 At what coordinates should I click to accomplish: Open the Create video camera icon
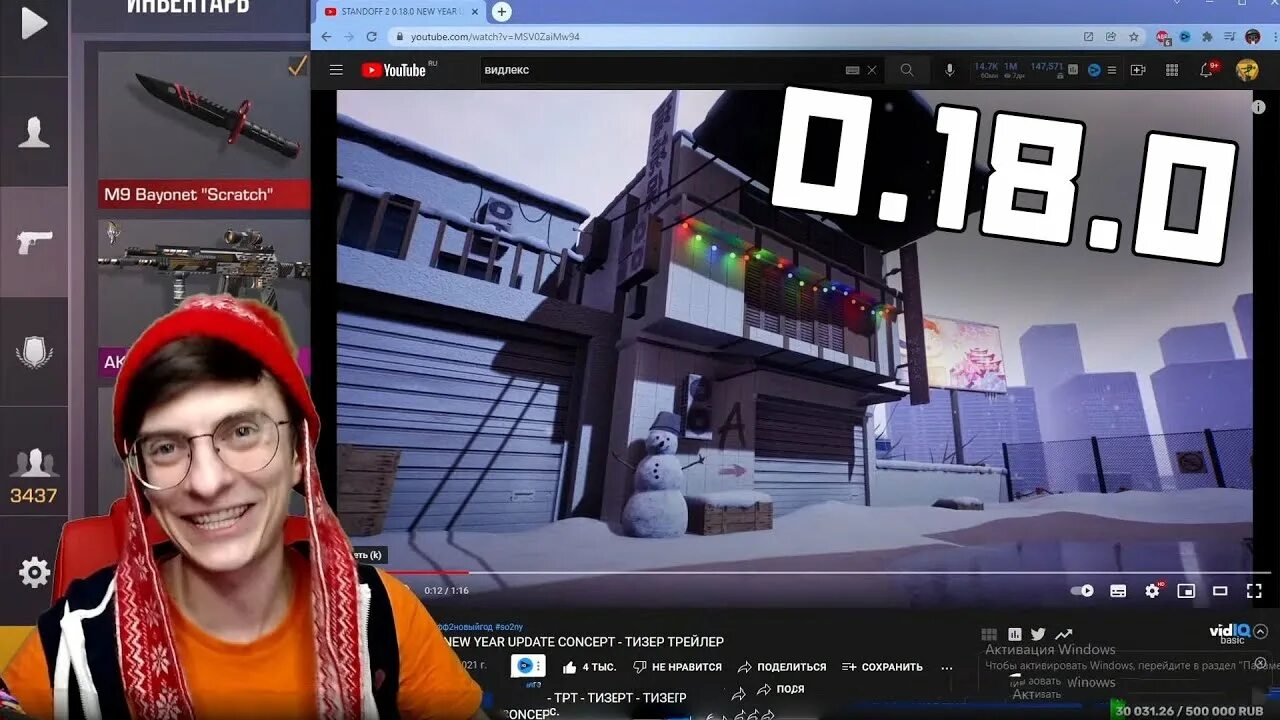1138,70
